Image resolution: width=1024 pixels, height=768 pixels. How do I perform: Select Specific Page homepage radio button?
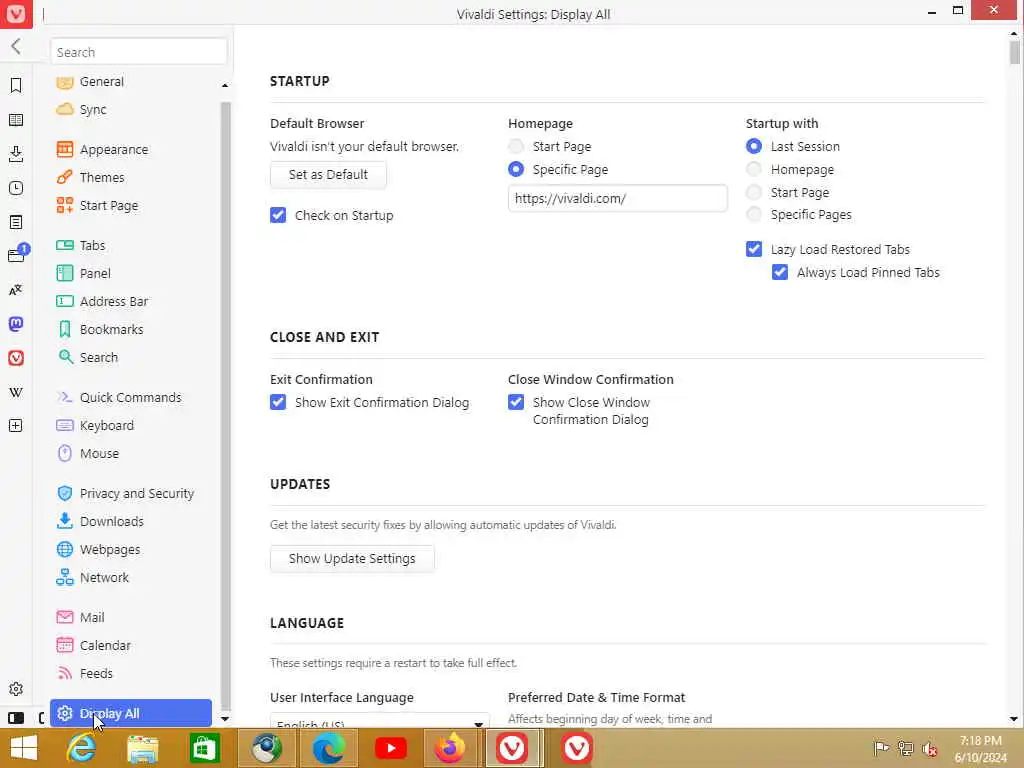coord(516,169)
